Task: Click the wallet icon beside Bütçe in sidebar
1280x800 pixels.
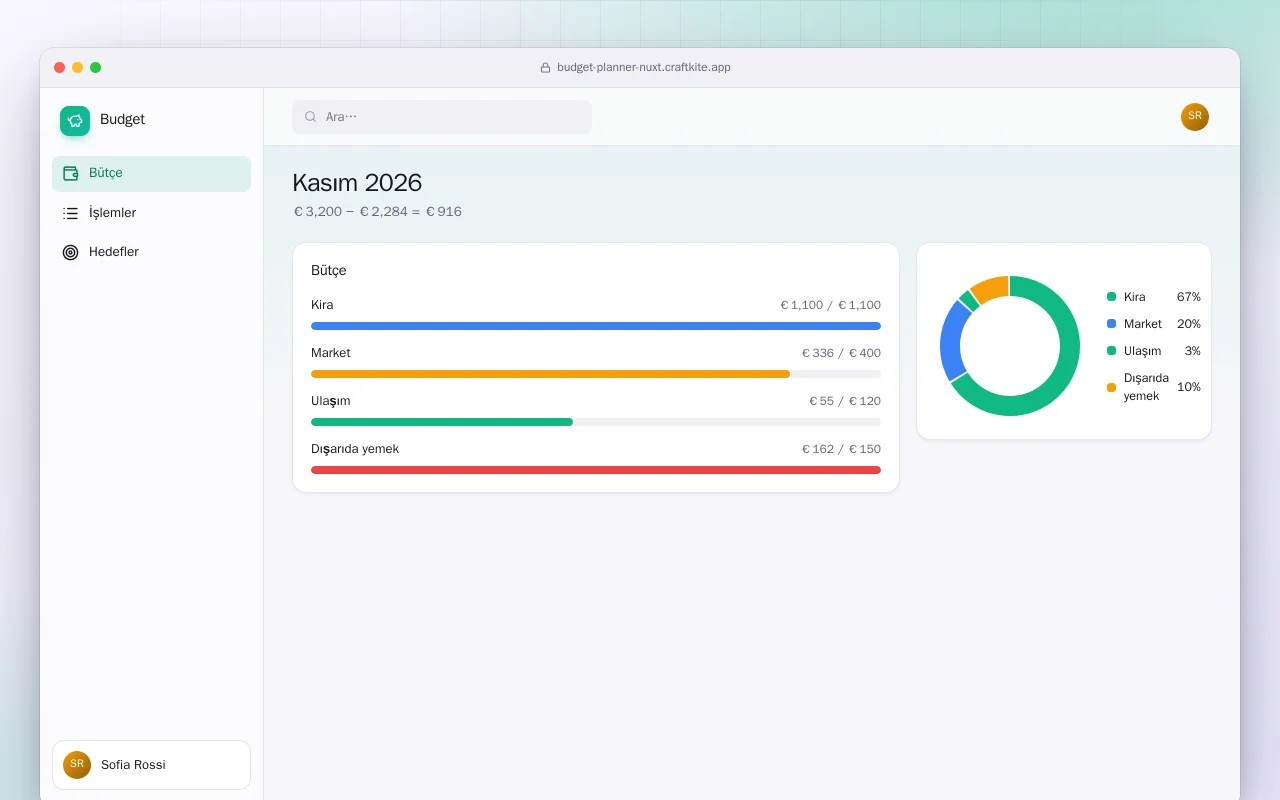Action: click(71, 173)
